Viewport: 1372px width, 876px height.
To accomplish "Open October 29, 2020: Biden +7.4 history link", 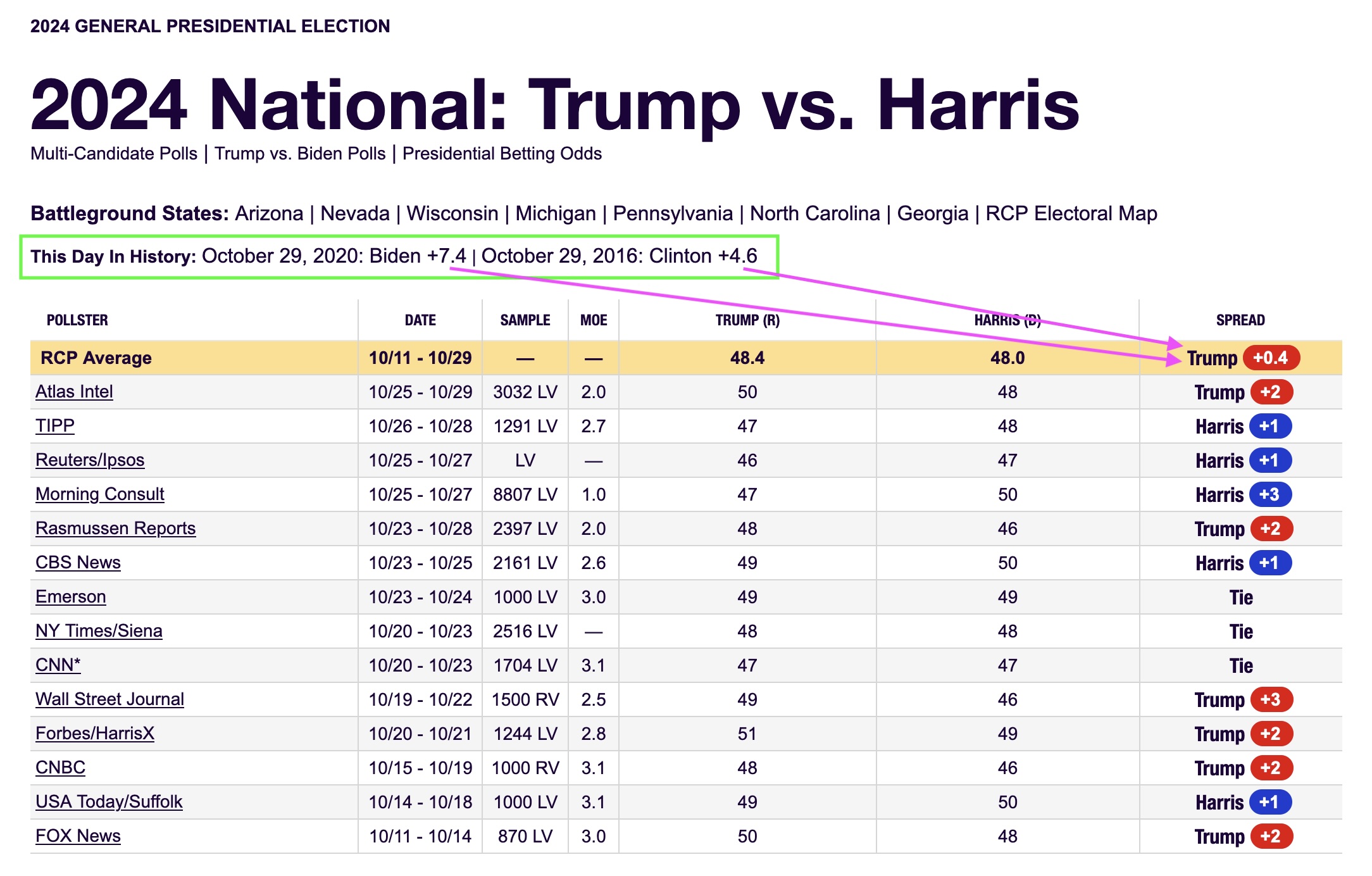I will coord(334,256).
